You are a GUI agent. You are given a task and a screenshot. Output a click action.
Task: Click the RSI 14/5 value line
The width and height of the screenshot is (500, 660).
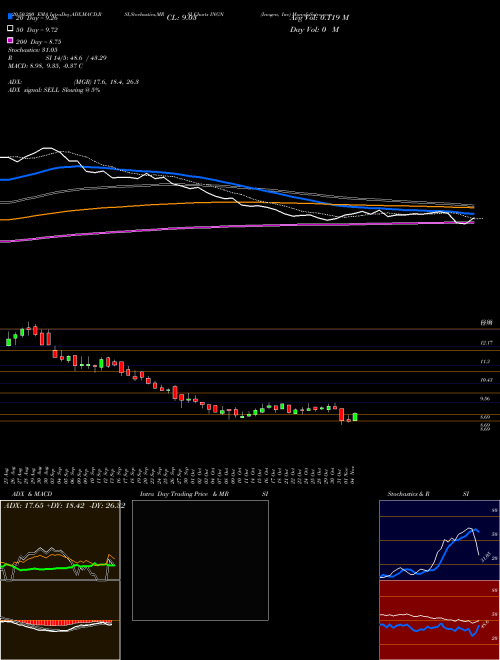tap(57, 58)
